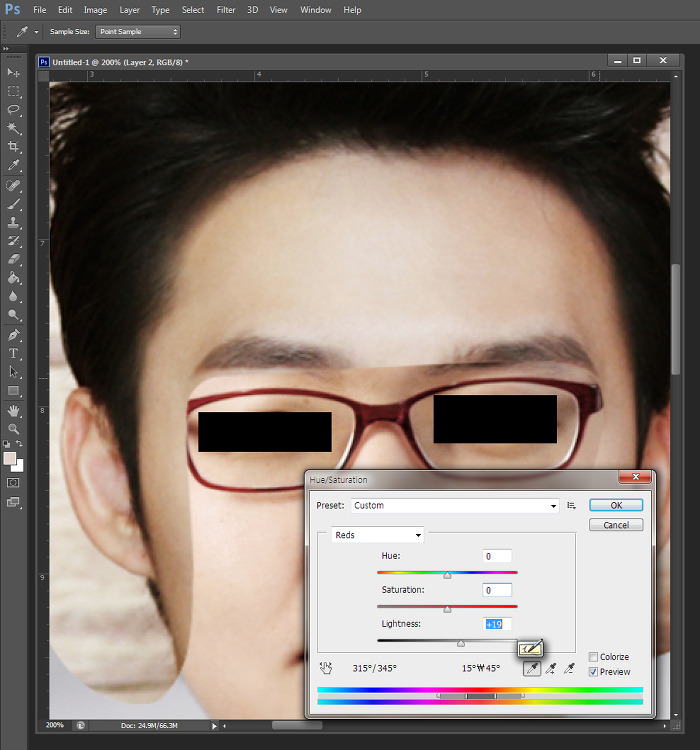
Task: Click the Add to Sample eyedropper
Action: [x=550, y=669]
